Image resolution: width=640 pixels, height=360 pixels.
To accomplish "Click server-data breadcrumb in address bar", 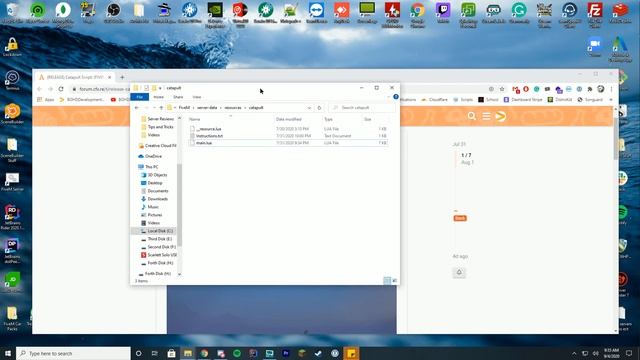I will coord(207,108).
